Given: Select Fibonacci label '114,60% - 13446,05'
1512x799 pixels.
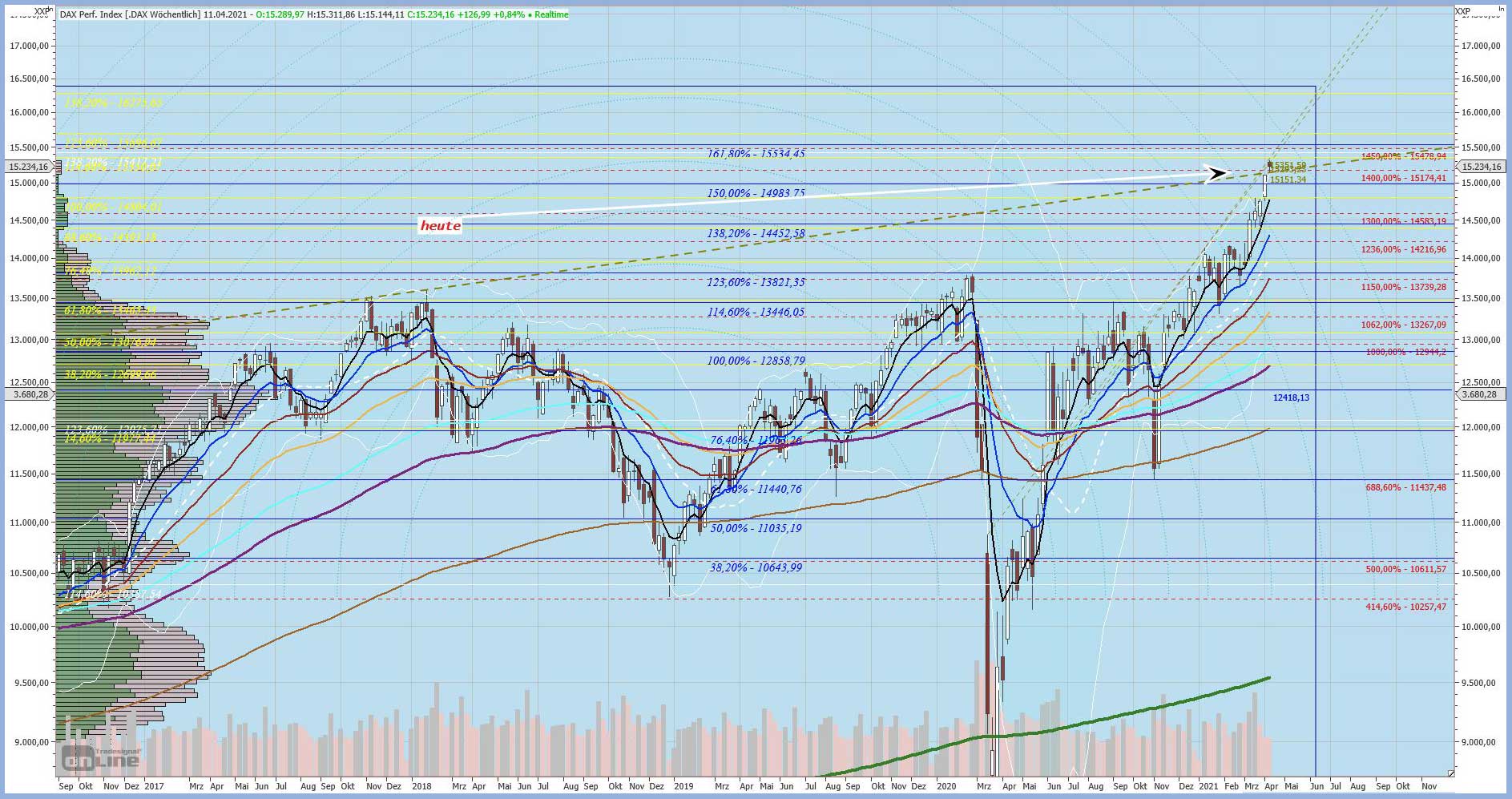Looking at the screenshot, I should click(x=756, y=313).
